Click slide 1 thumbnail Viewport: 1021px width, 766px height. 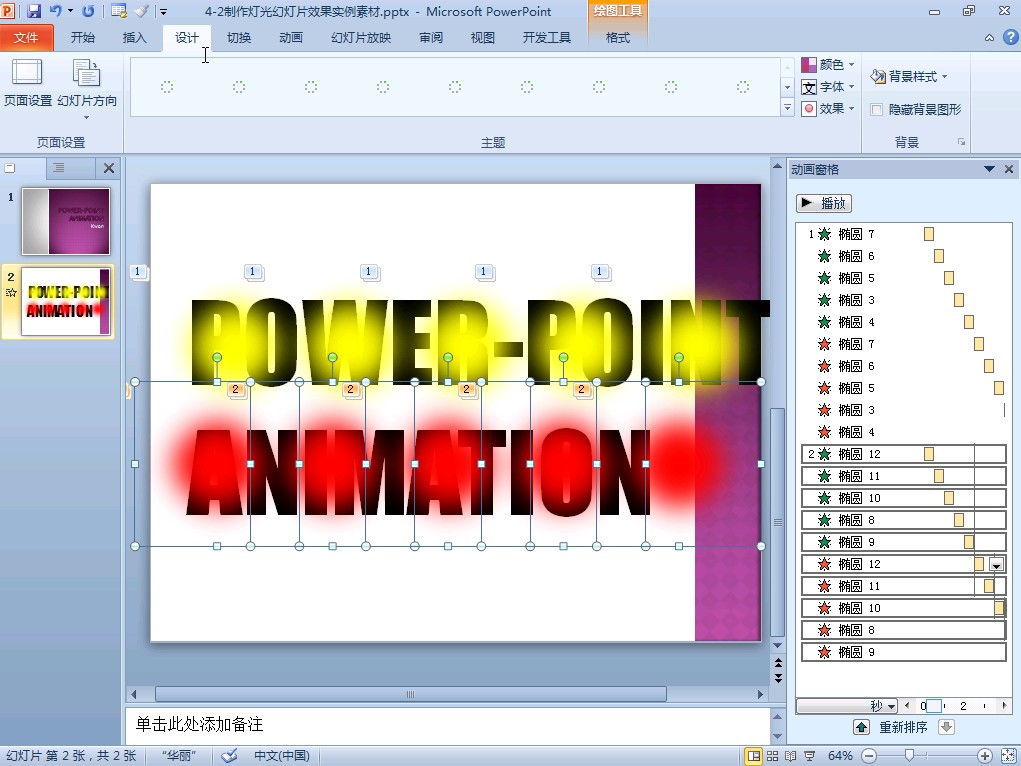tap(66, 221)
